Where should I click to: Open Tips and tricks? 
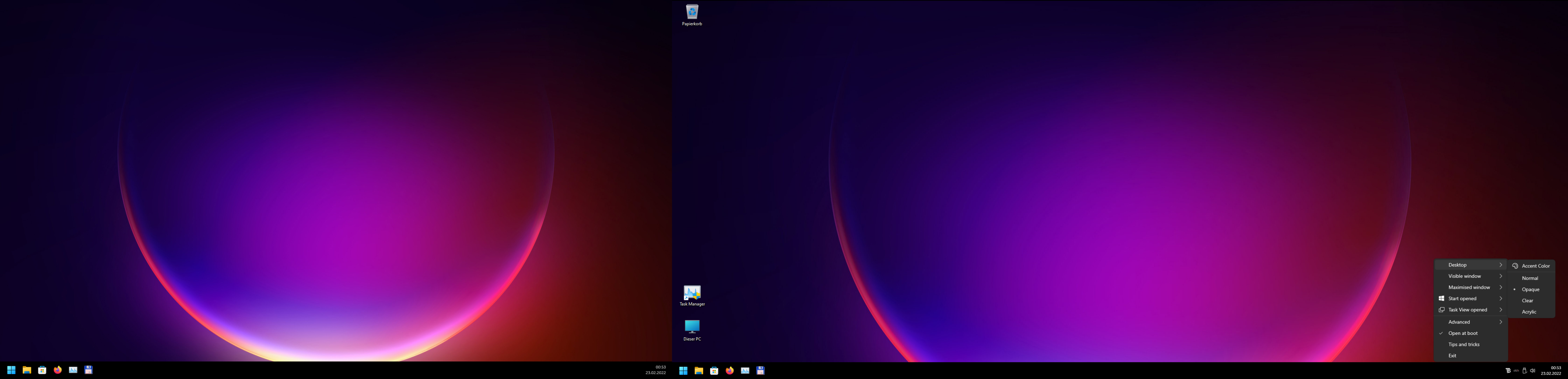coord(1470,344)
